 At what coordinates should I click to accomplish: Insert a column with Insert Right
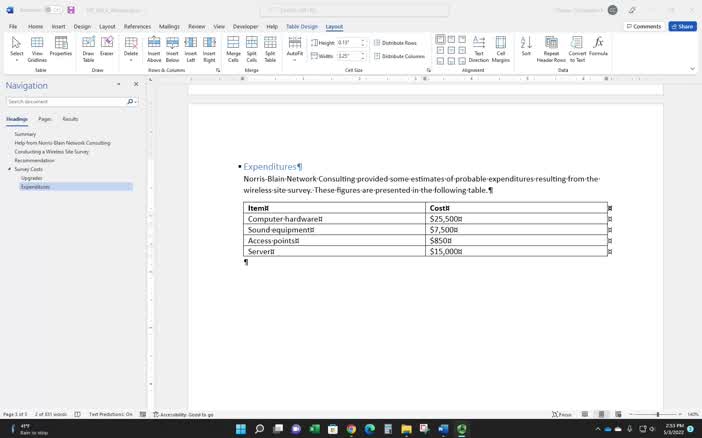point(209,48)
